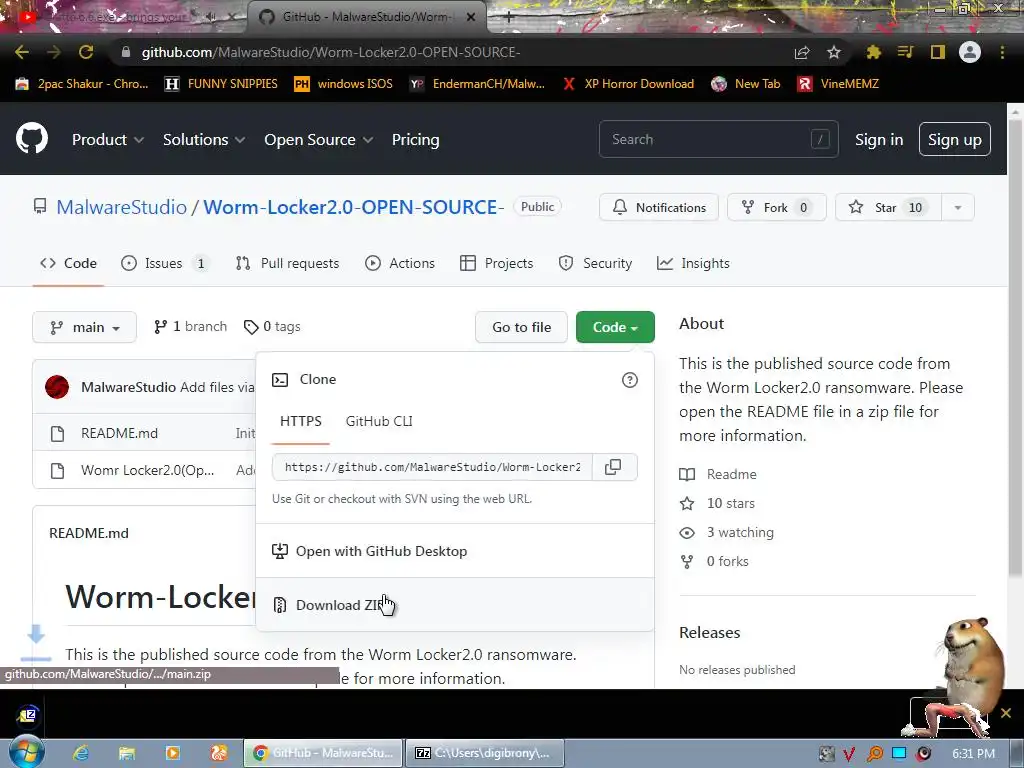Expand the Solutions menu

(204, 139)
